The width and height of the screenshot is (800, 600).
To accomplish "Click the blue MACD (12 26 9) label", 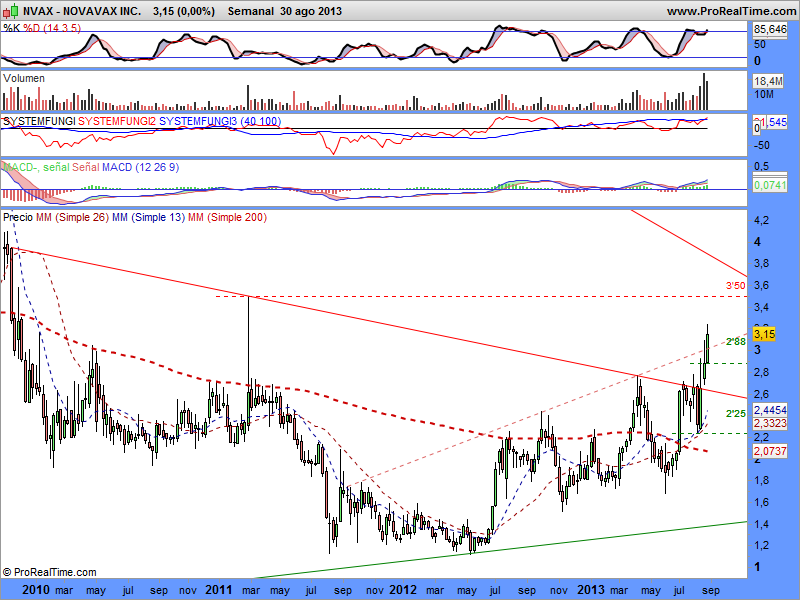I will [x=140, y=167].
